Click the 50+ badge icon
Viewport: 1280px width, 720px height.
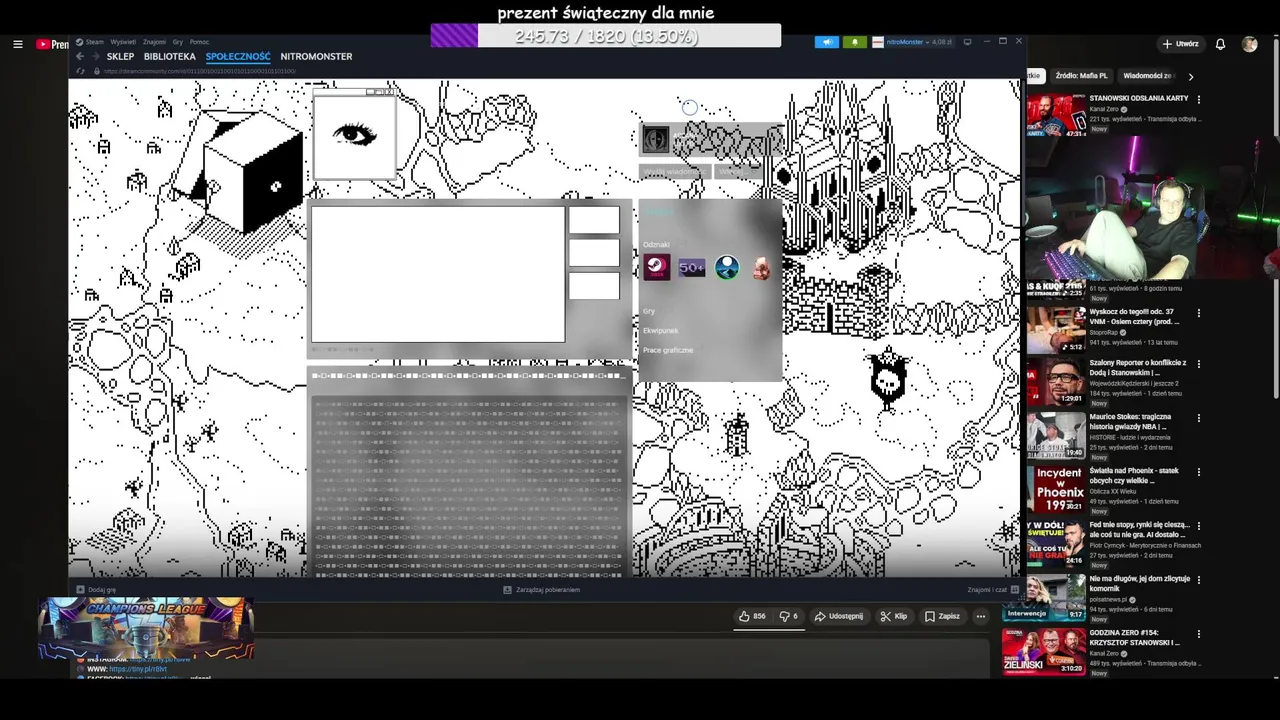tap(692, 267)
